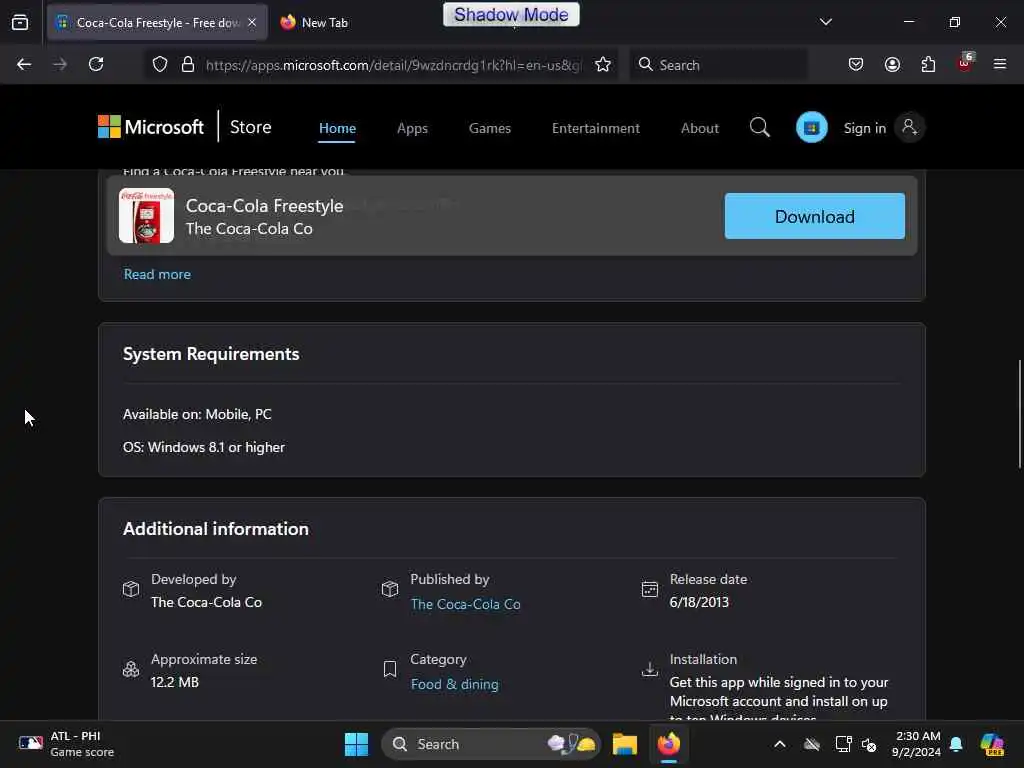
Task: Click the Download button
Action: (x=814, y=216)
